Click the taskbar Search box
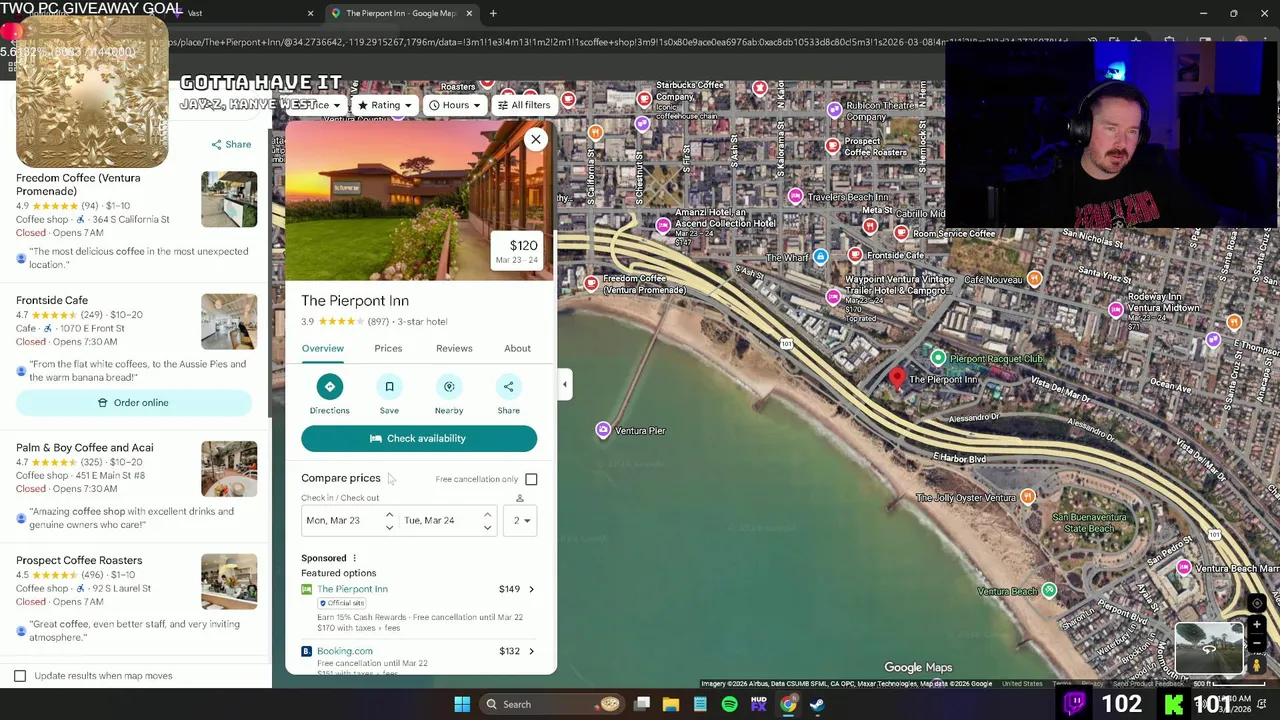Screen dimensions: 1280x720 click(x=552, y=704)
